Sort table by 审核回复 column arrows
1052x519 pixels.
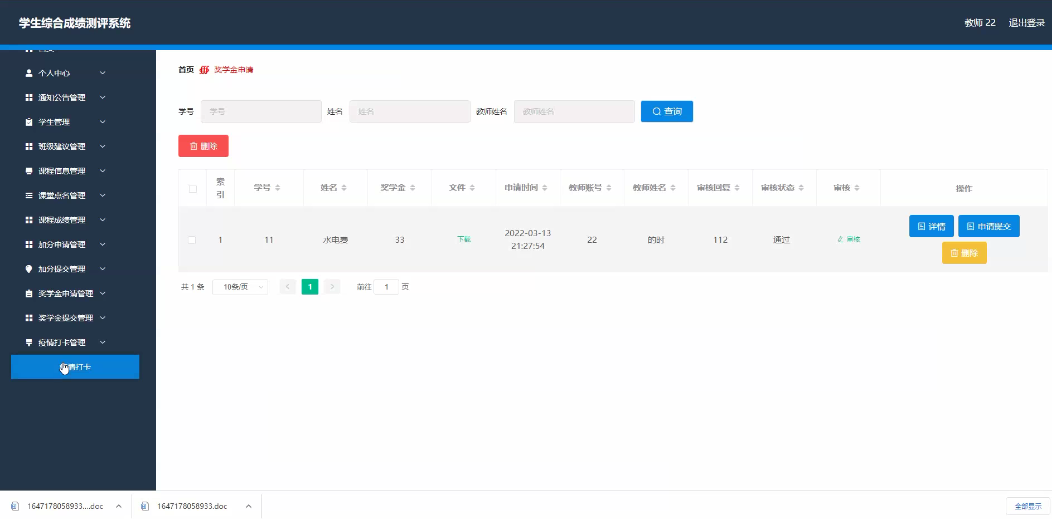tap(737, 188)
